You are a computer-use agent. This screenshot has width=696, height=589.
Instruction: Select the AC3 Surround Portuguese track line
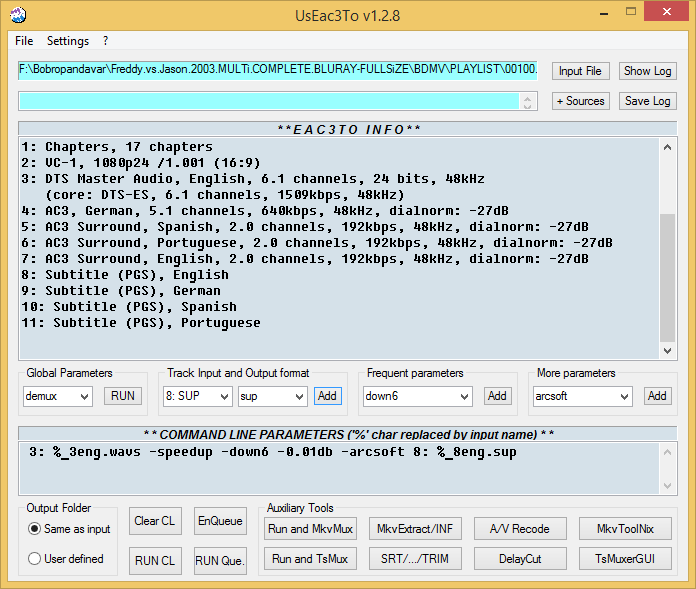pyautogui.click(x=317, y=243)
